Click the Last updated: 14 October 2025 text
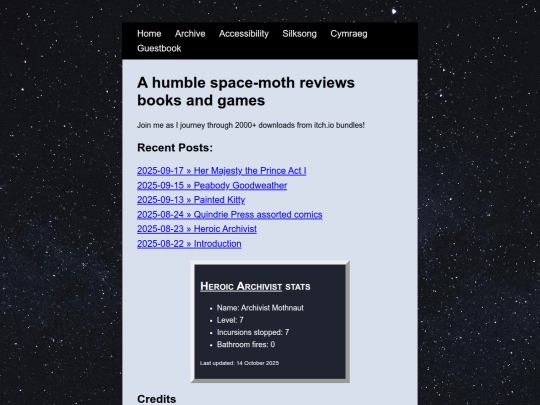This screenshot has width=540, height=405. tap(239, 363)
